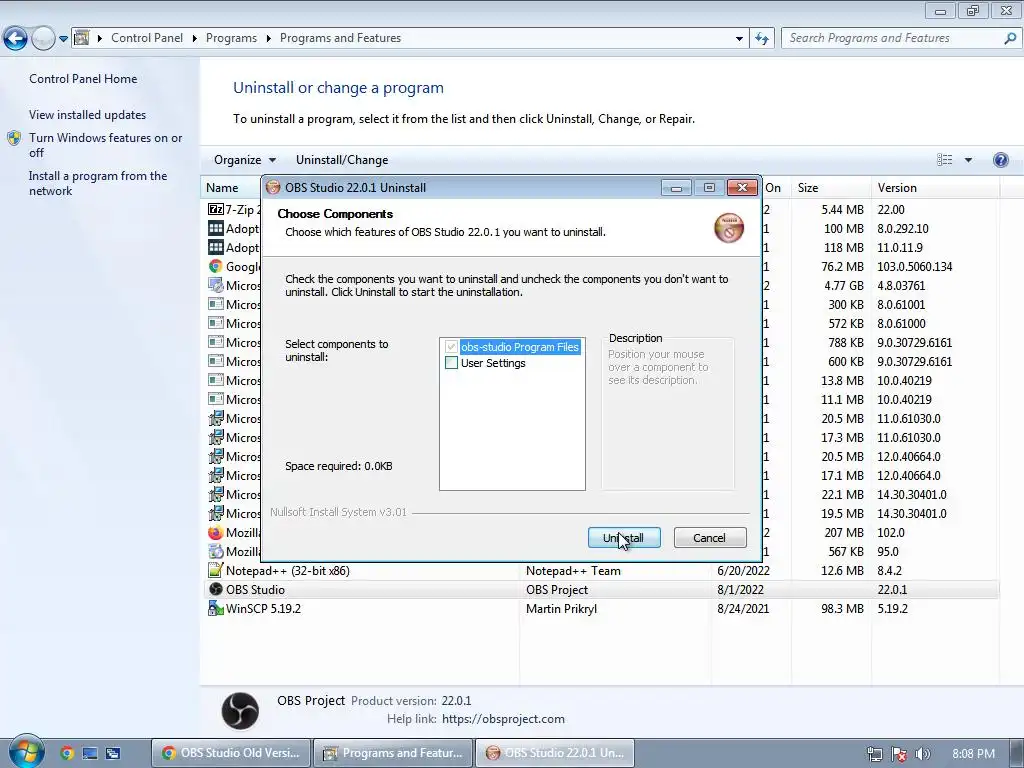The height and width of the screenshot is (768, 1024).
Task: Check the User Settings checkbox
Action: 451,362
